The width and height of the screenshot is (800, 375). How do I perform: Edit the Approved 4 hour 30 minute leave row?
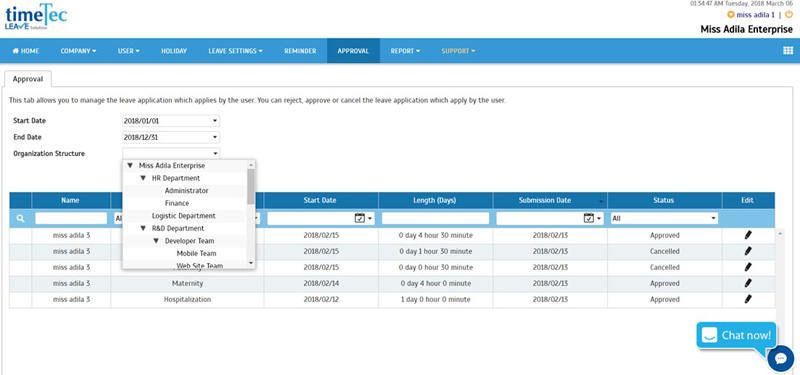(748, 235)
